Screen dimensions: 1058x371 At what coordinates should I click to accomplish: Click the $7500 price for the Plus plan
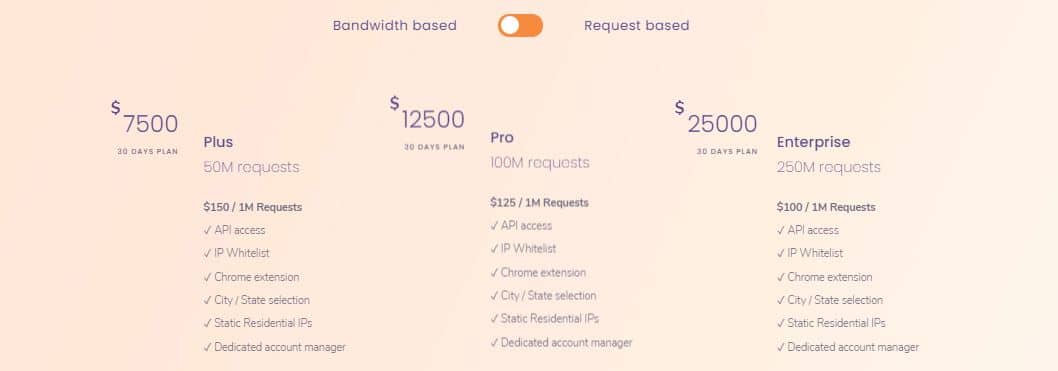click(144, 119)
